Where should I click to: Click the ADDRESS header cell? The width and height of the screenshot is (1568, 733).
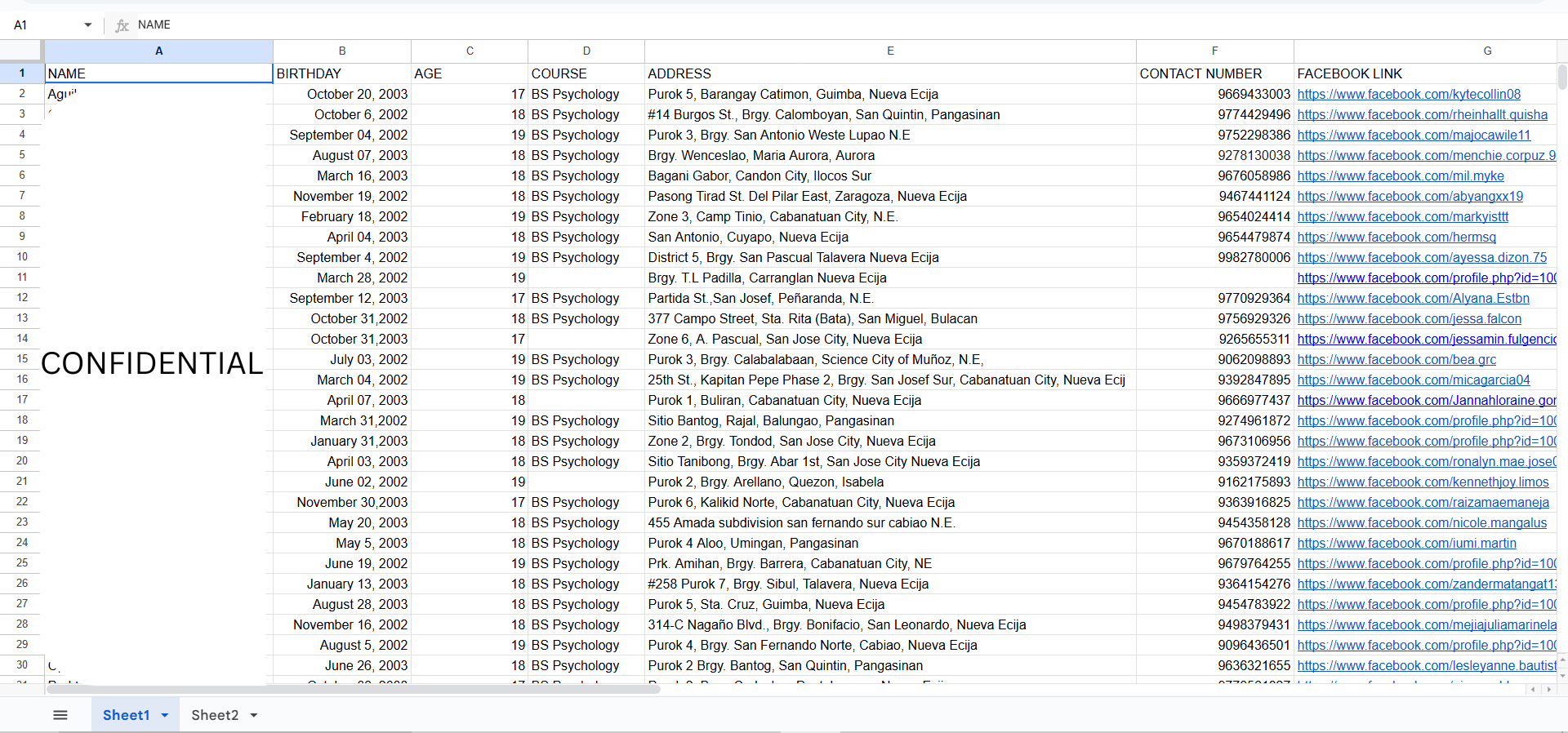890,73
